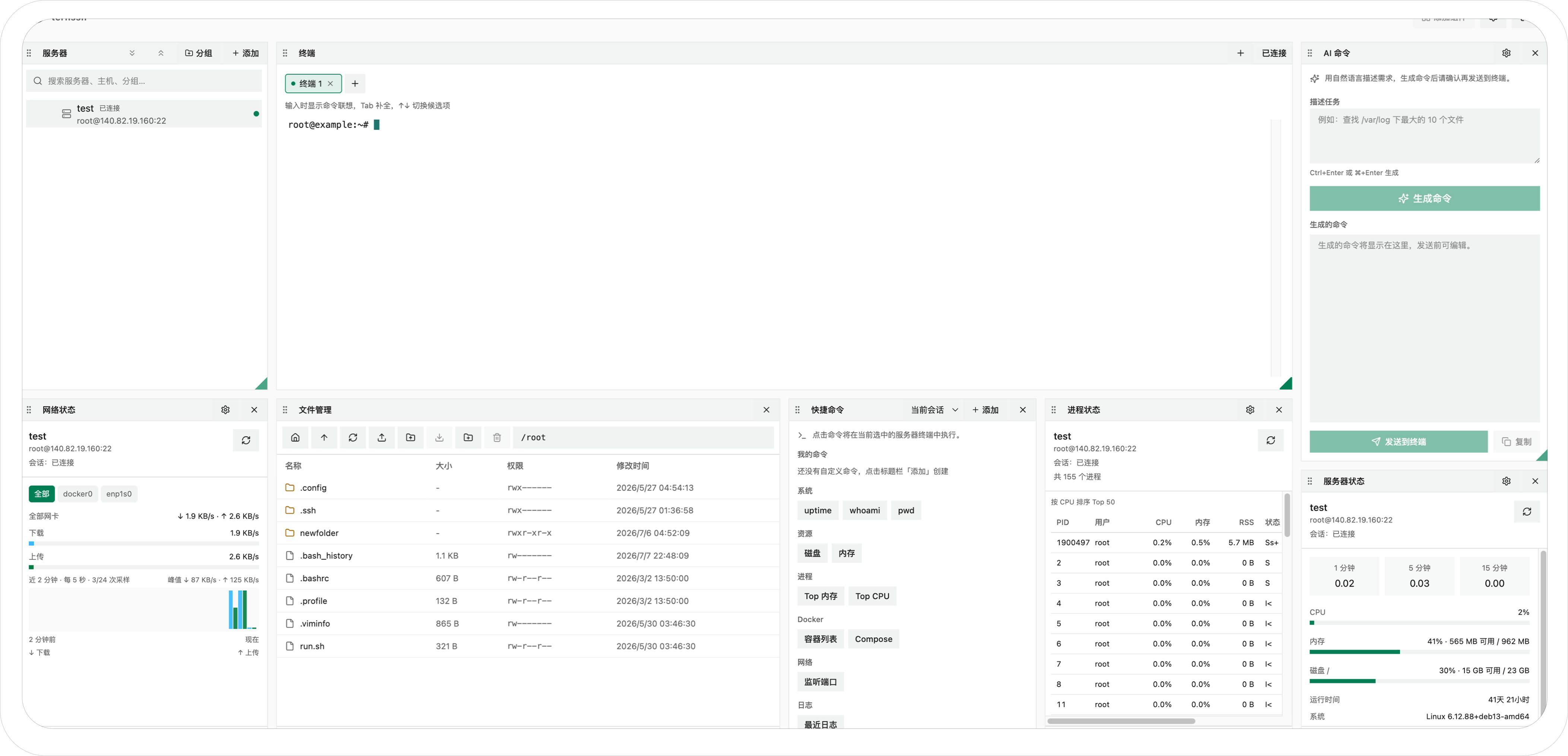Run the Top CPU quick command

pyautogui.click(x=872, y=596)
